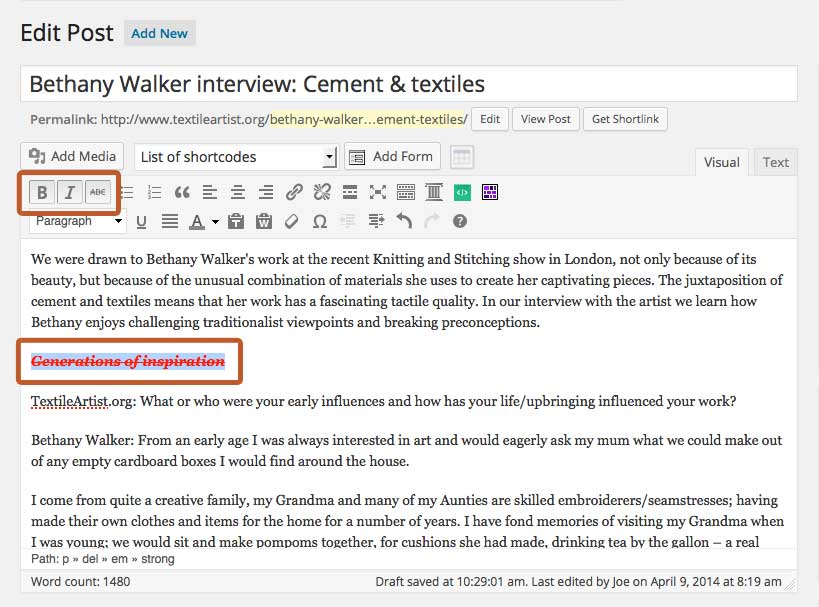Toggle strikethrough with the ABC button
The image size is (819, 607).
[x=98, y=192]
